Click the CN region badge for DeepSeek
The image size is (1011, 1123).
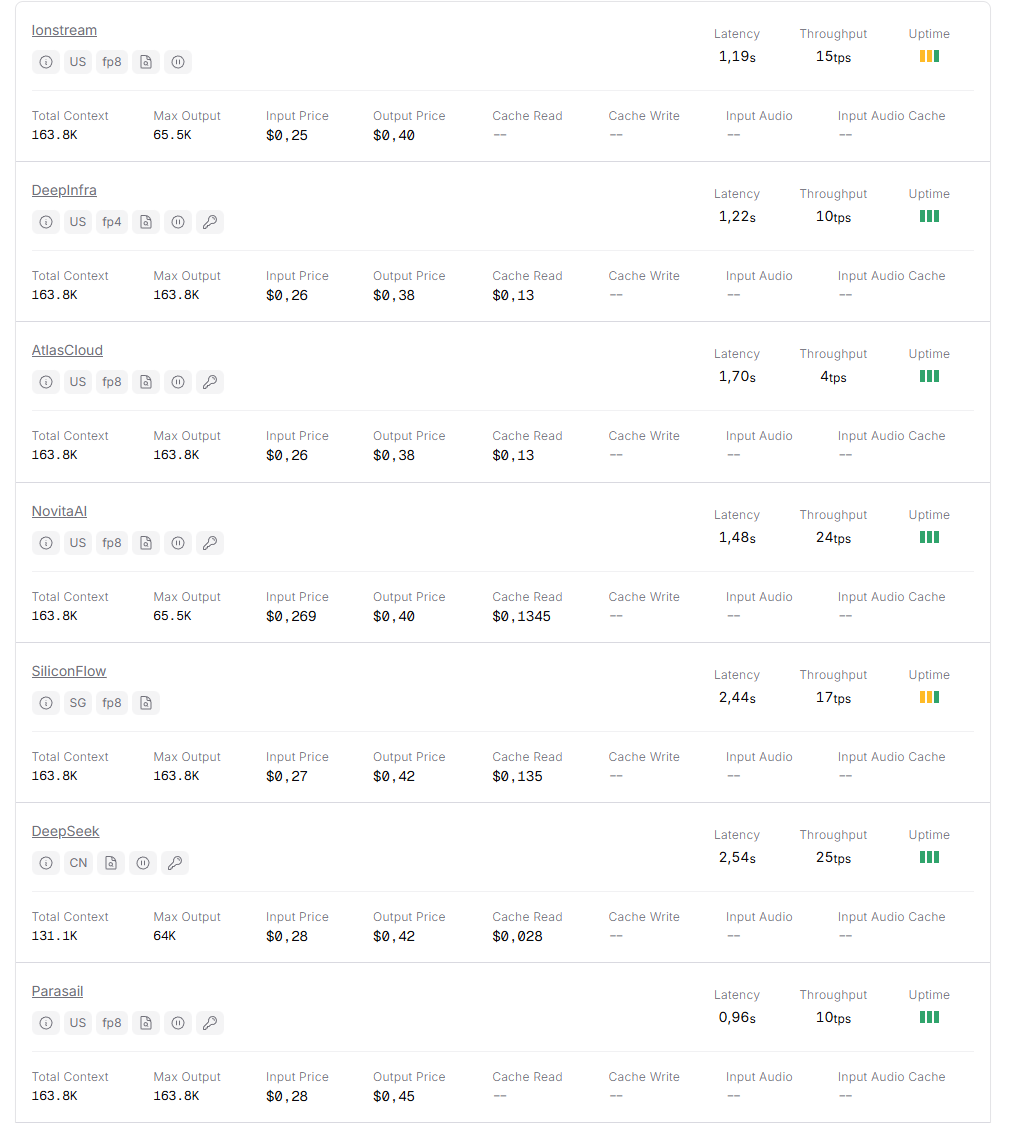78,863
